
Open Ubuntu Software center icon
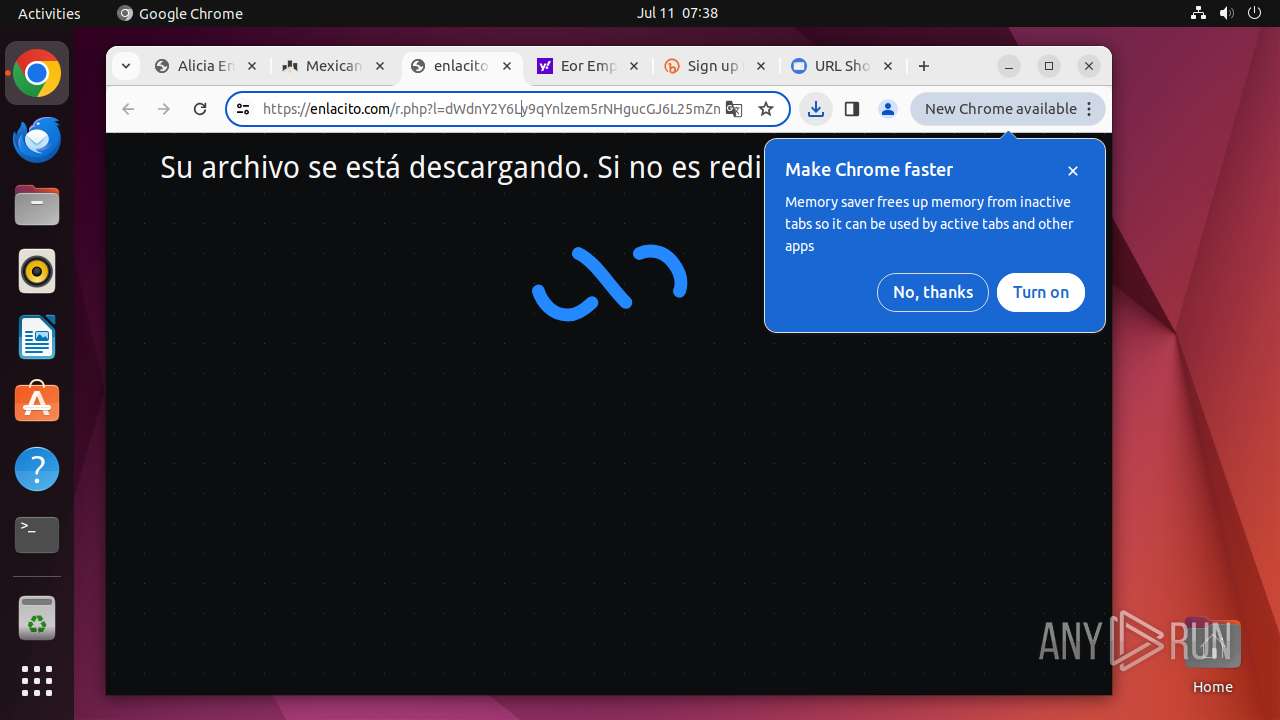click(x=37, y=403)
